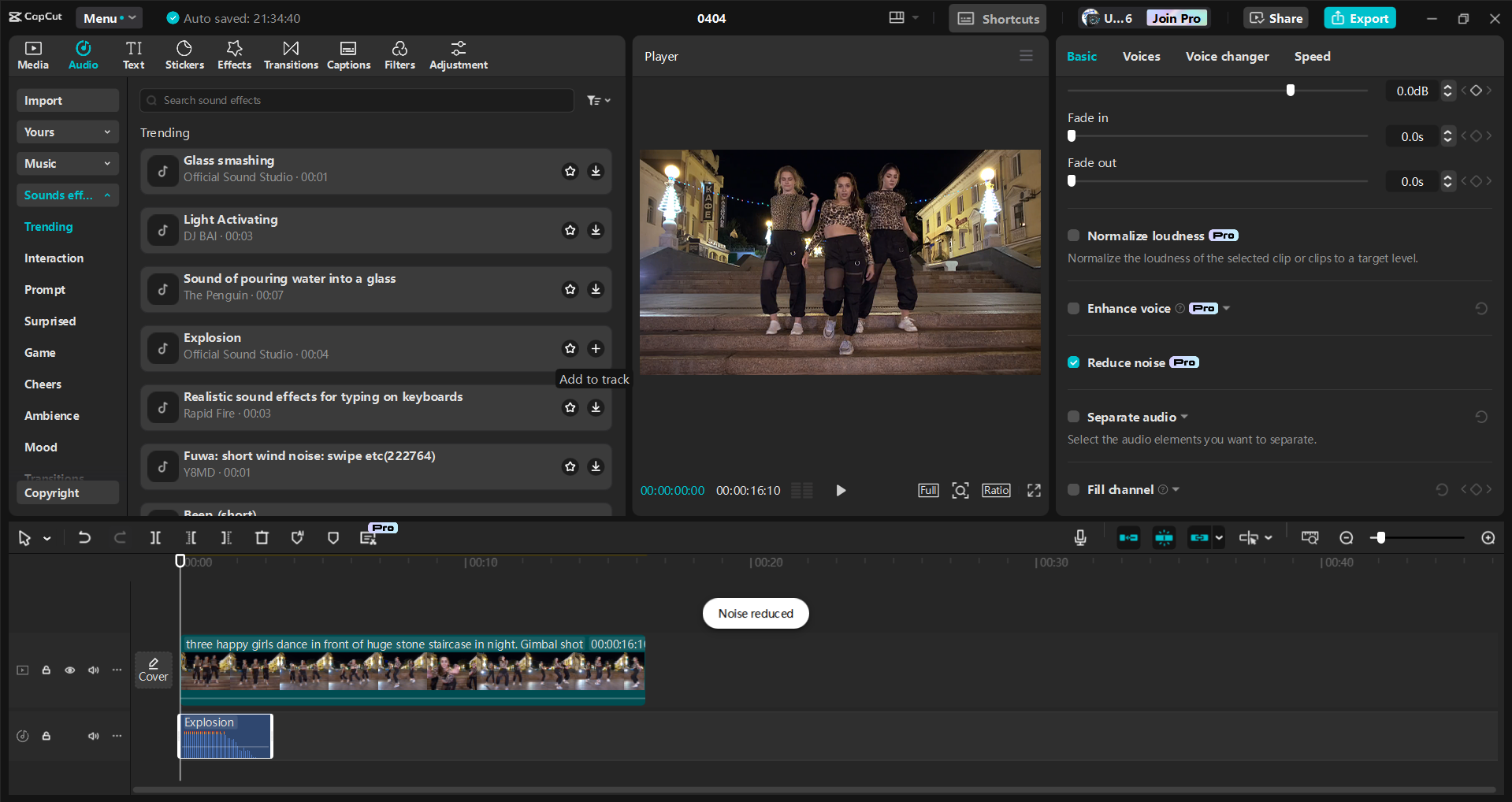Click the Undo icon above the timeline

[x=84, y=537]
